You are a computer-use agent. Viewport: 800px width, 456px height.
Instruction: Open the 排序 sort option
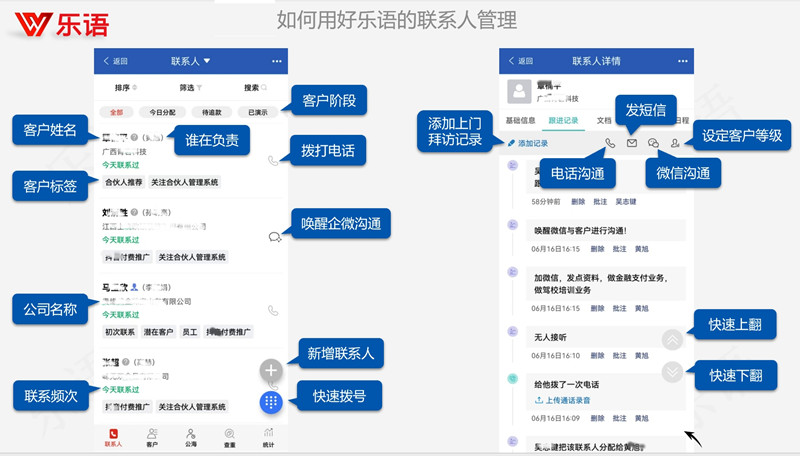point(126,88)
